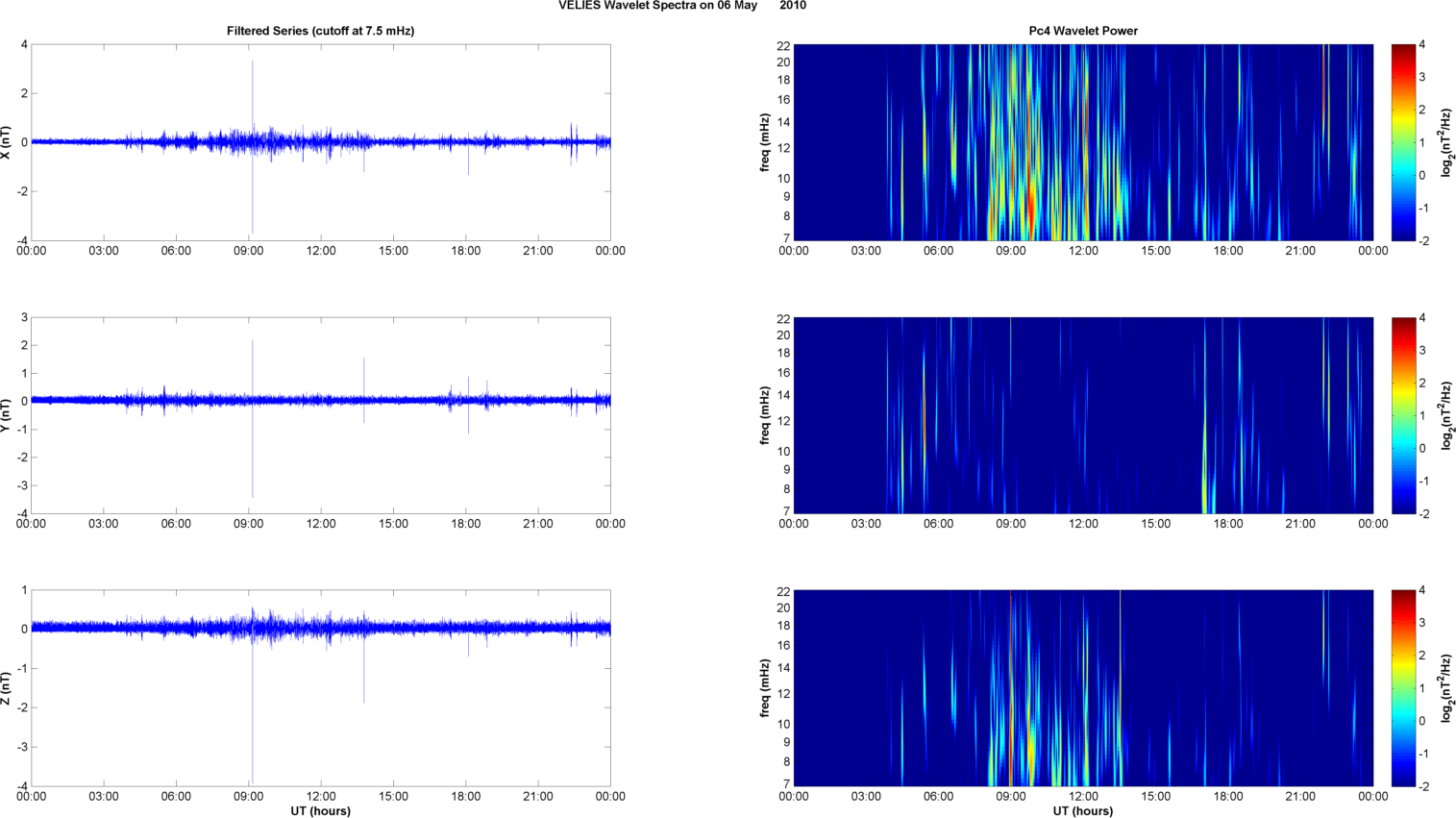The image size is (1456, 818).
Task: Select the Z filtered time series plot
Action: [x=321, y=688]
